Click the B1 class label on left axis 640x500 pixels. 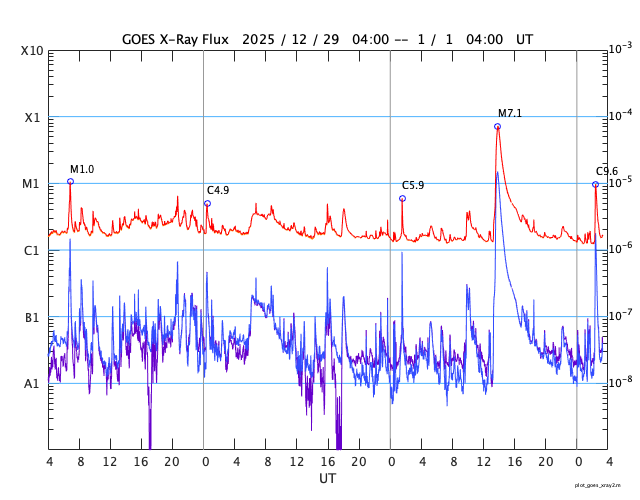pyautogui.click(x=33, y=317)
